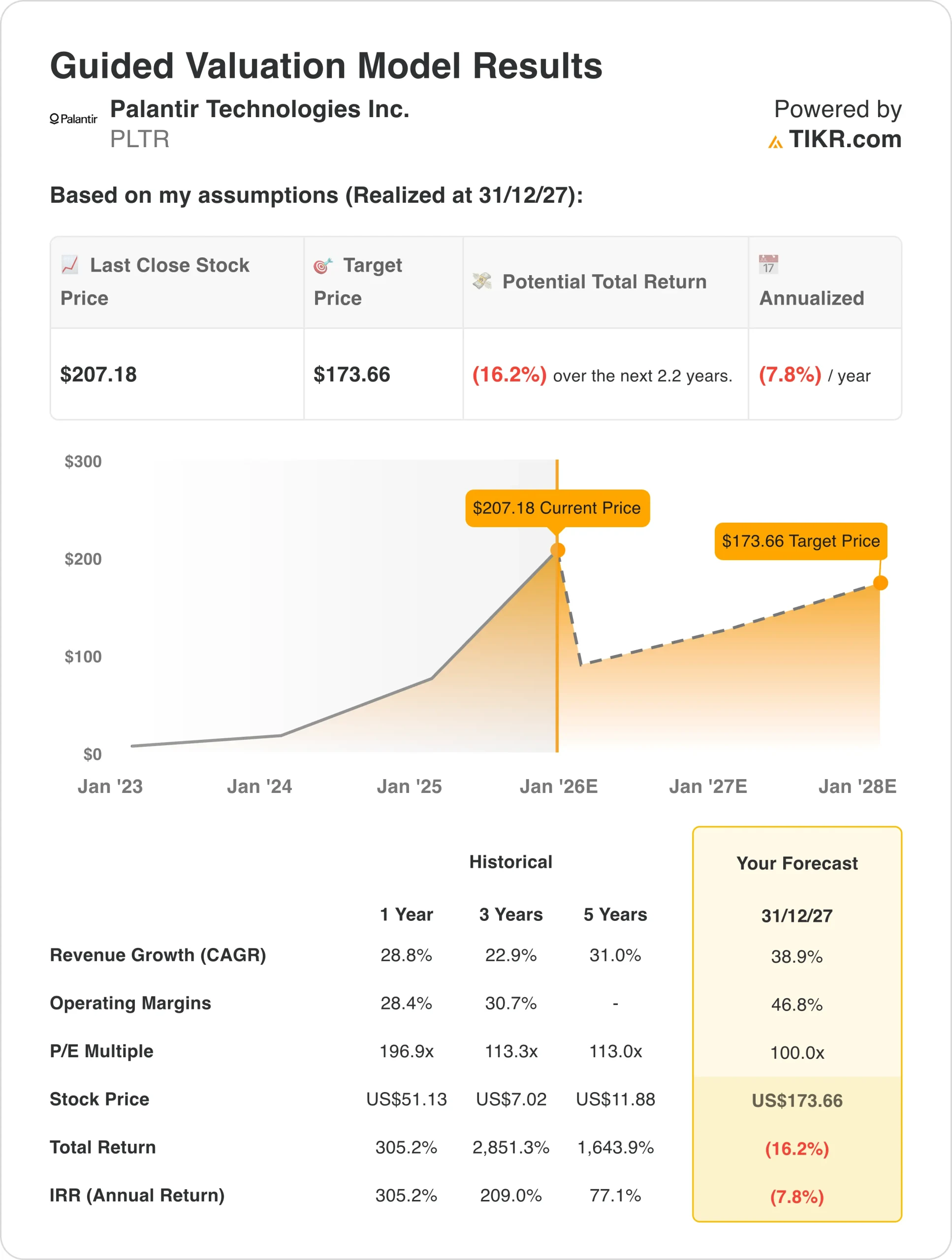Click the target price endpoint dot on chart
Image resolution: width=952 pixels, height=1260 pixels.
(x=880, y=583)
